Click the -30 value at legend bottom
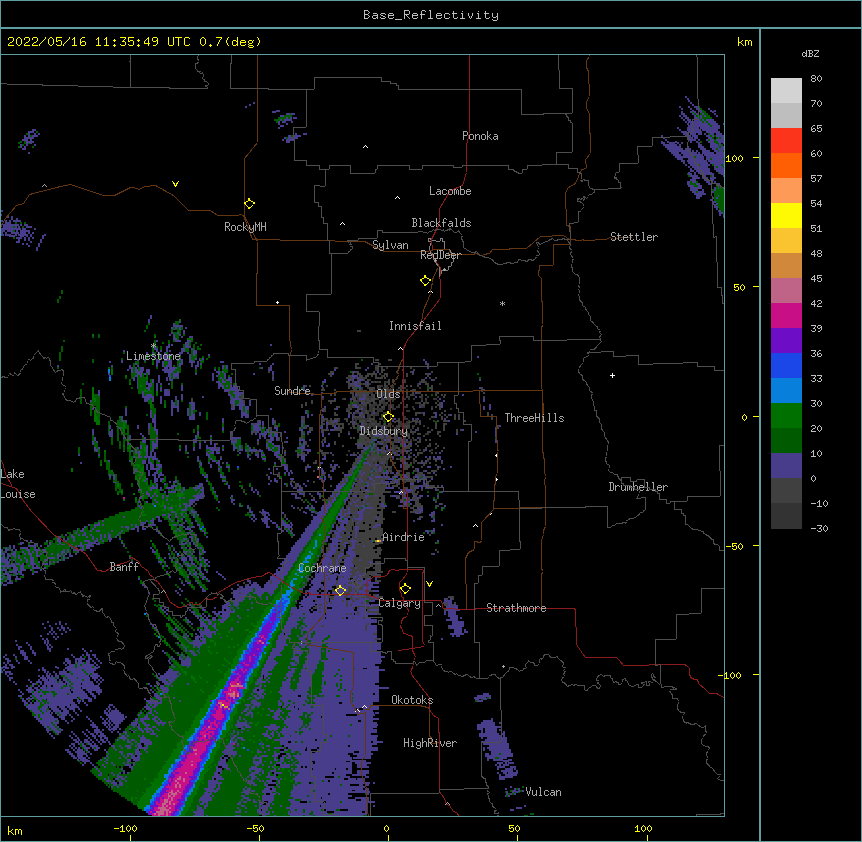Screen dimensions: 862x842 [819, 528]
